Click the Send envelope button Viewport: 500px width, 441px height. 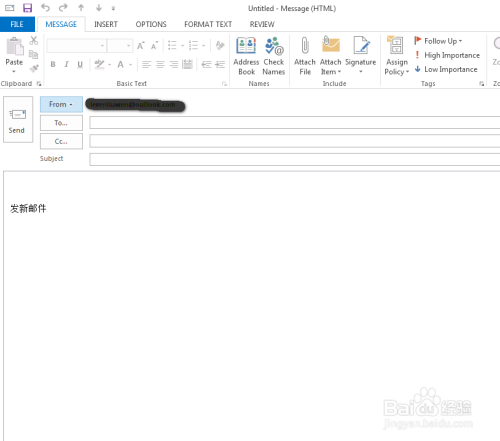pos(18,120)
